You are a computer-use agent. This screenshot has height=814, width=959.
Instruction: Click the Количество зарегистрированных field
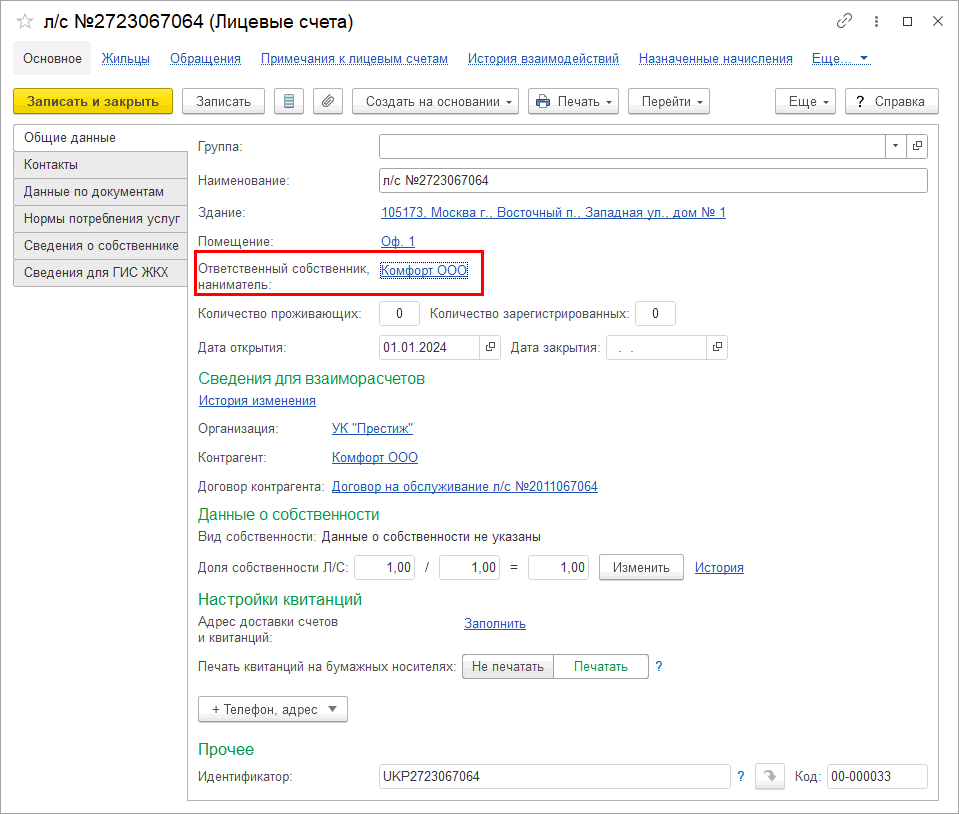click(655, 314)
